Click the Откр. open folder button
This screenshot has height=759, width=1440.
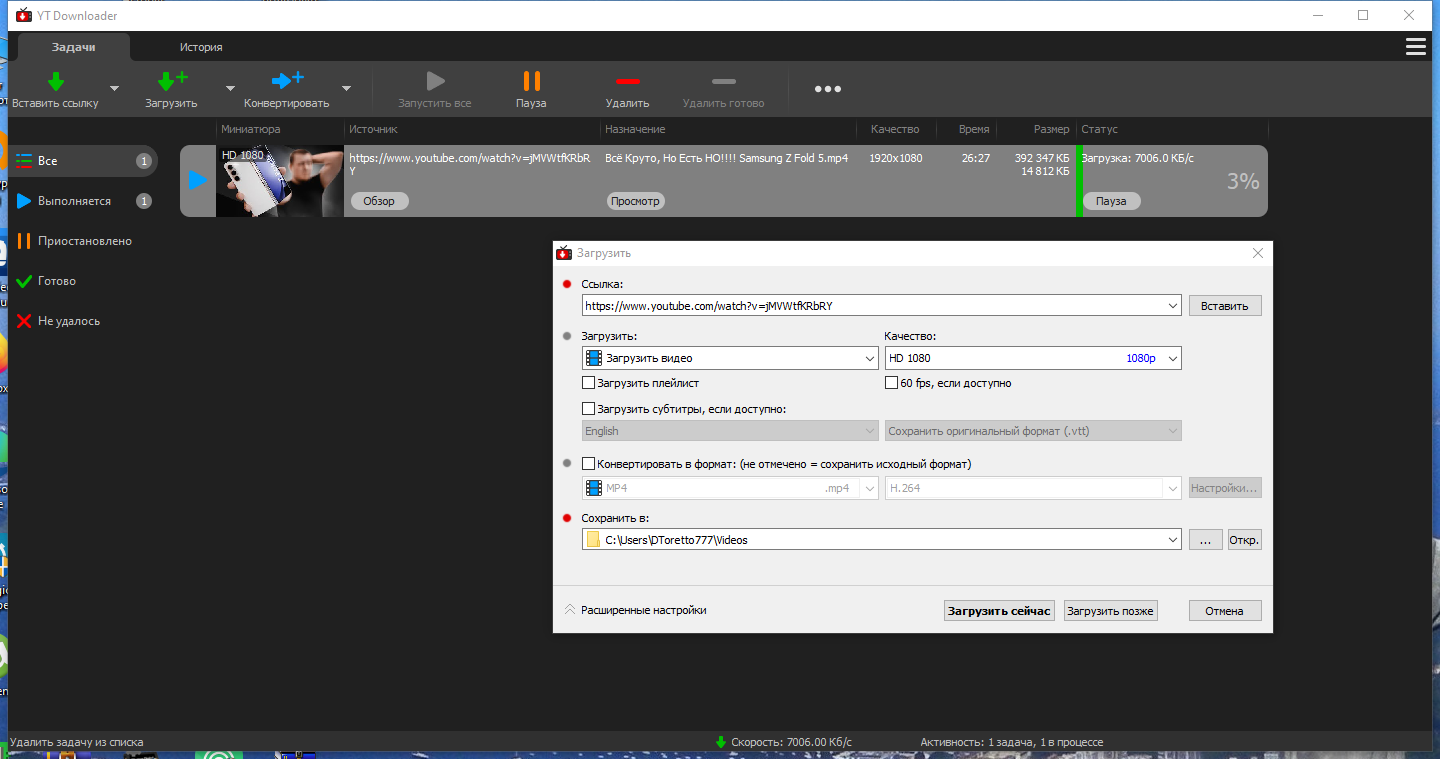(x=1245, y=540)
